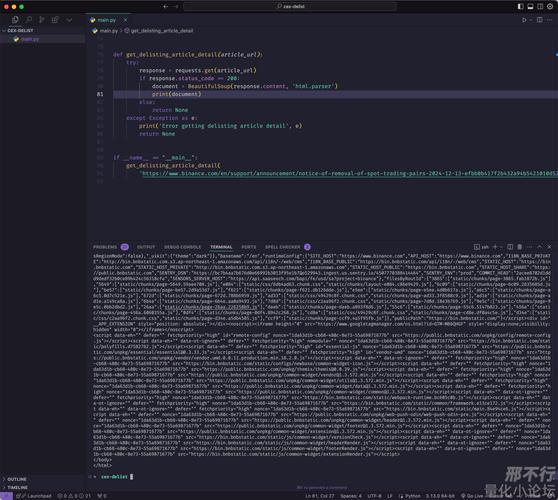Close the bottom panel
This screenshot has height=500, width=558.
coord(549,247)
